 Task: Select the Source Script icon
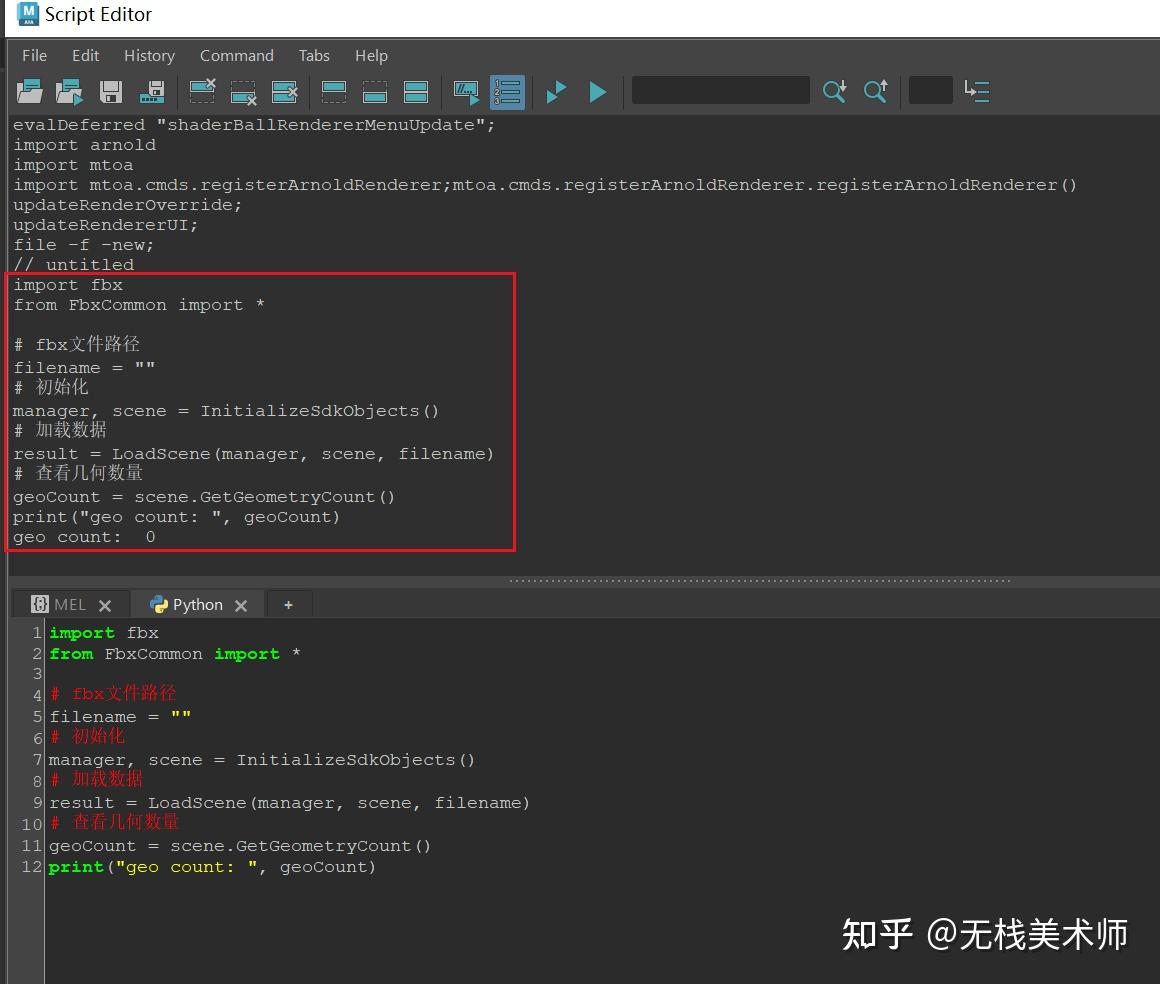click(69, 91)
